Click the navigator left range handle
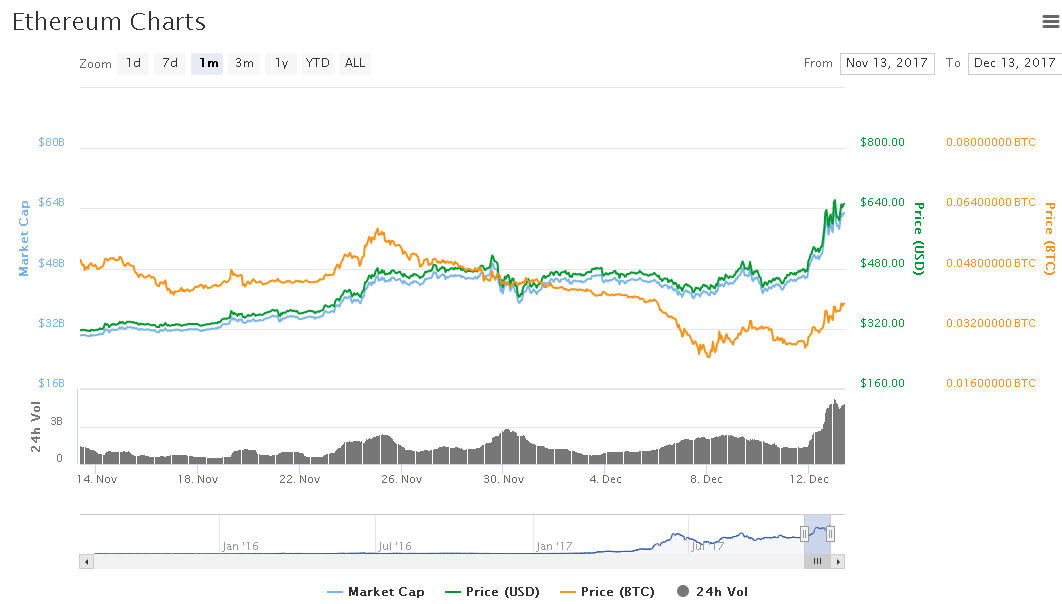1062x604 pixels. (805, 534)
